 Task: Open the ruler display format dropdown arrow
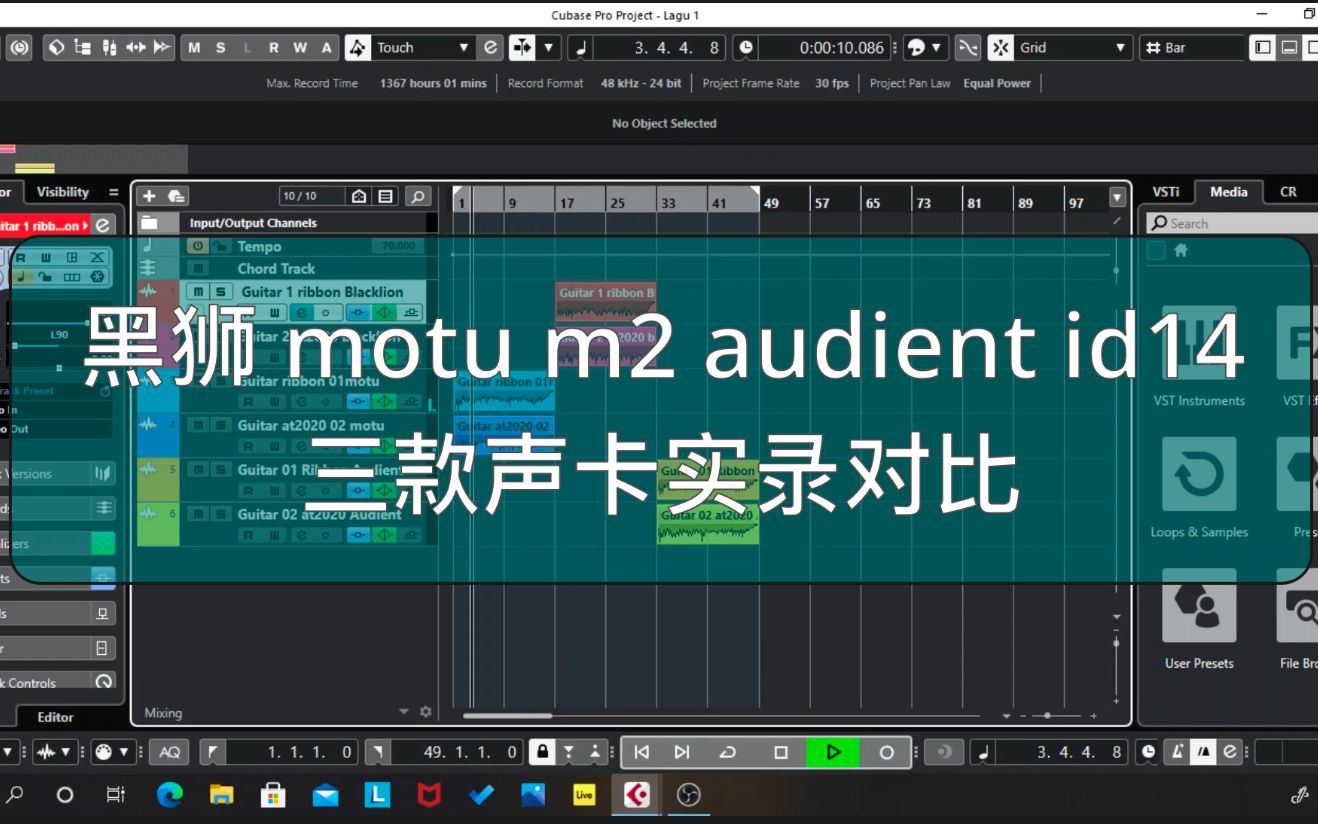click(x=1118, y=197)
